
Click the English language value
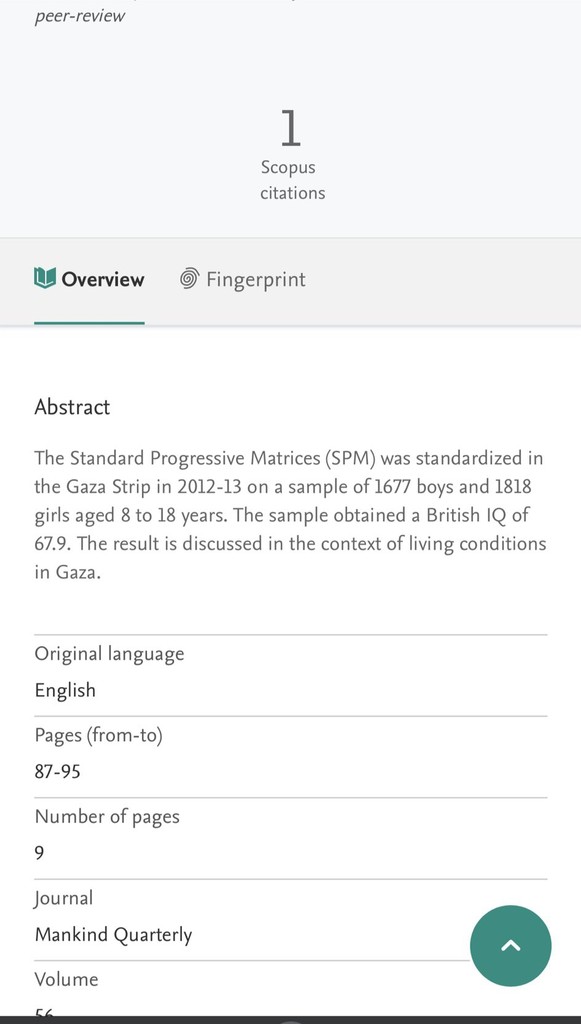(65, 690)
